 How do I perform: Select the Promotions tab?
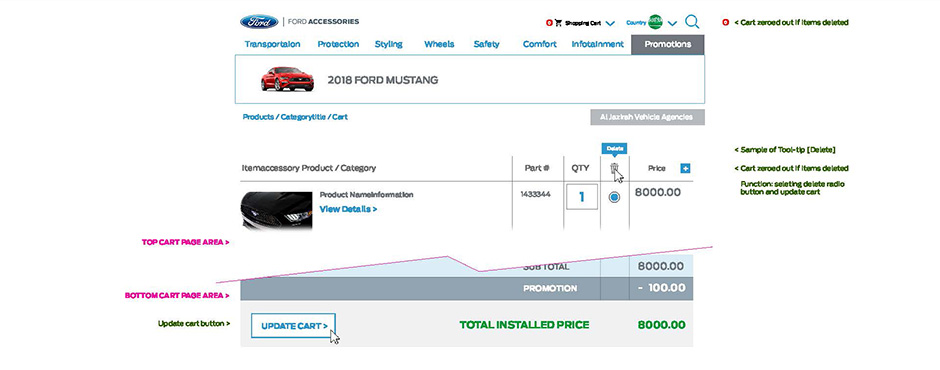pos(668,44)
